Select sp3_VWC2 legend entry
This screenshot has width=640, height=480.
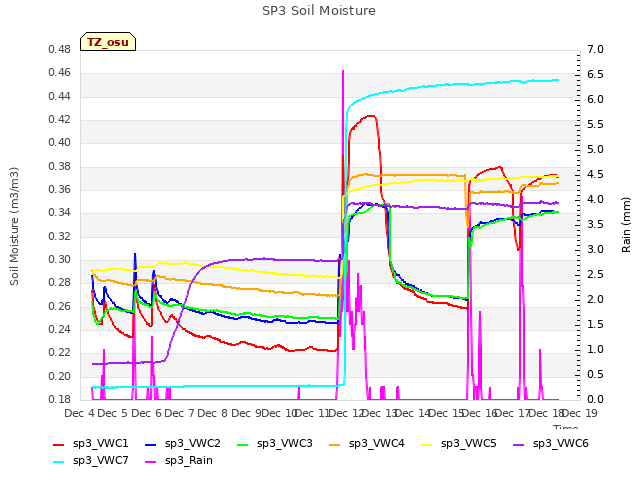coord(183,444)
